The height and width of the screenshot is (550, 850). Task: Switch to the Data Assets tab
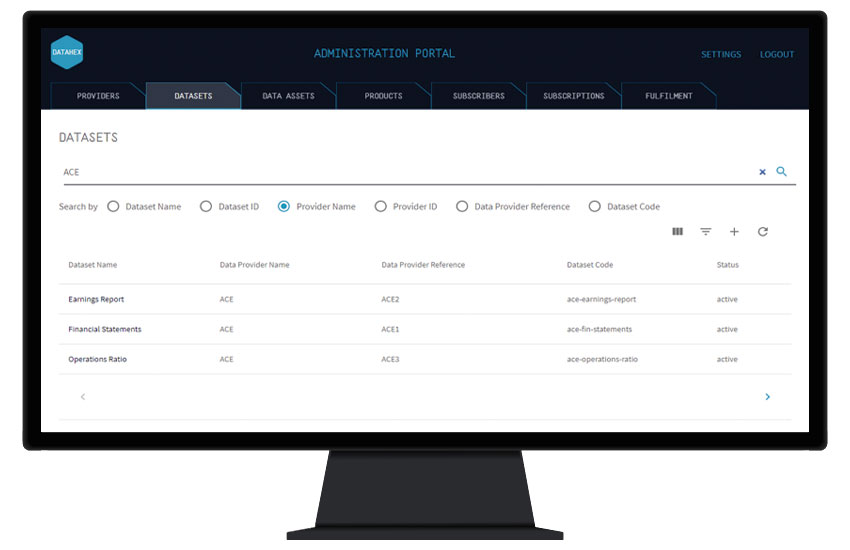(x=288, y=96)
